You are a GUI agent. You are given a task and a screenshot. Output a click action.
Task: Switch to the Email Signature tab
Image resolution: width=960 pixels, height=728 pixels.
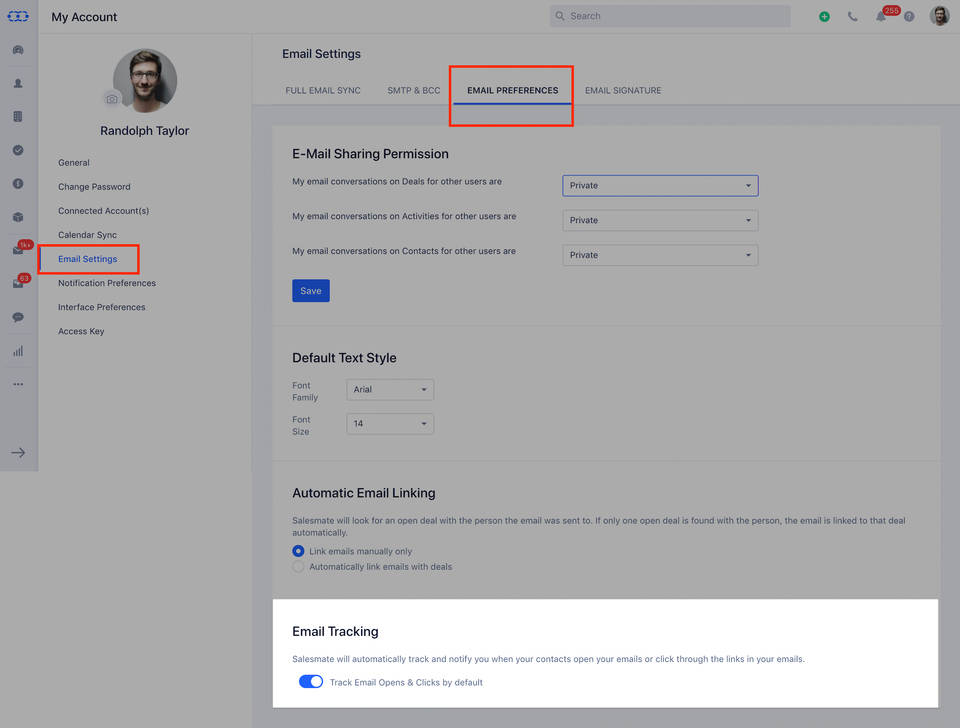click(623, 90)
